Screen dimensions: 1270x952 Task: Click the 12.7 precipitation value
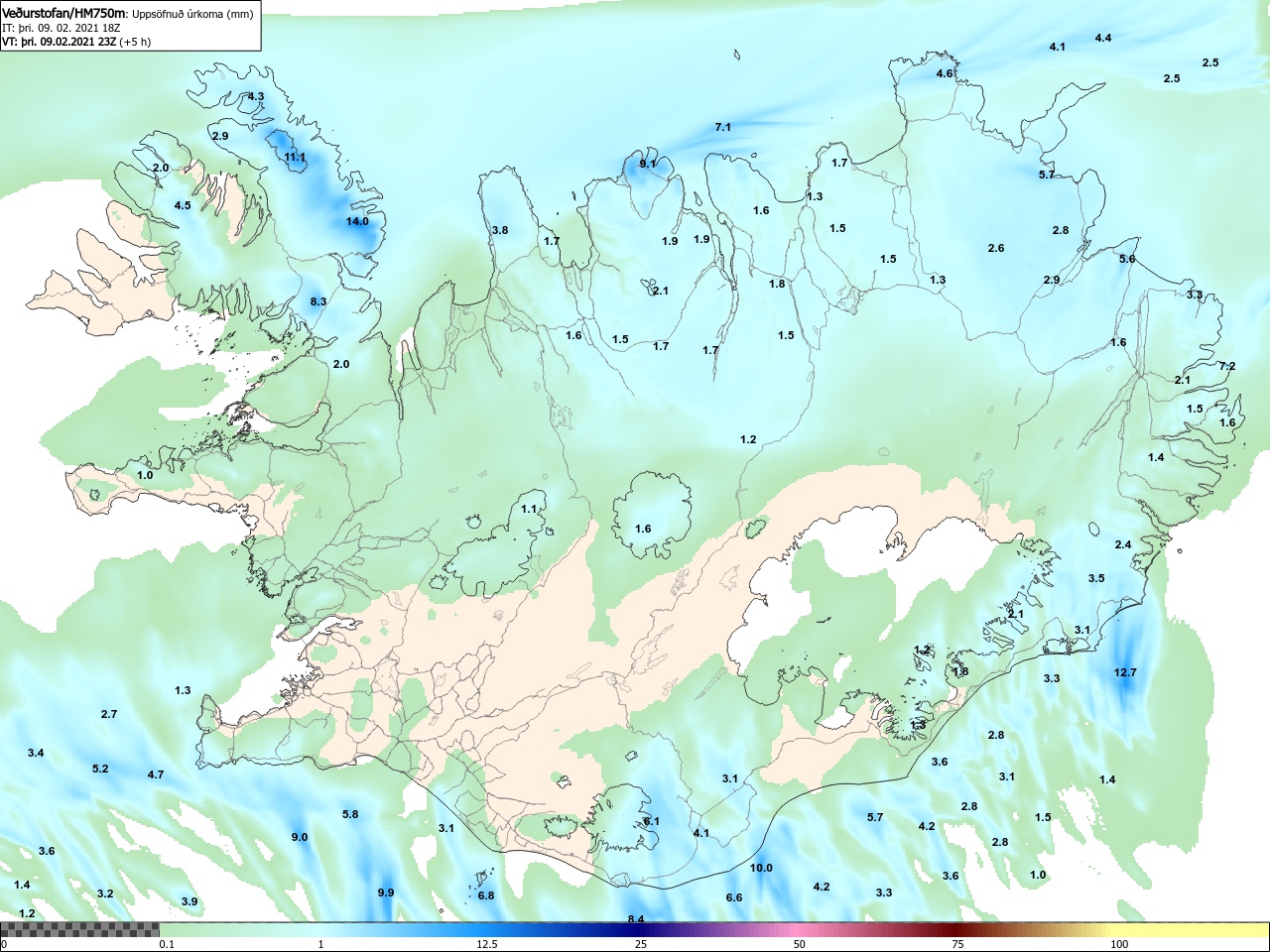point(1125,672)
